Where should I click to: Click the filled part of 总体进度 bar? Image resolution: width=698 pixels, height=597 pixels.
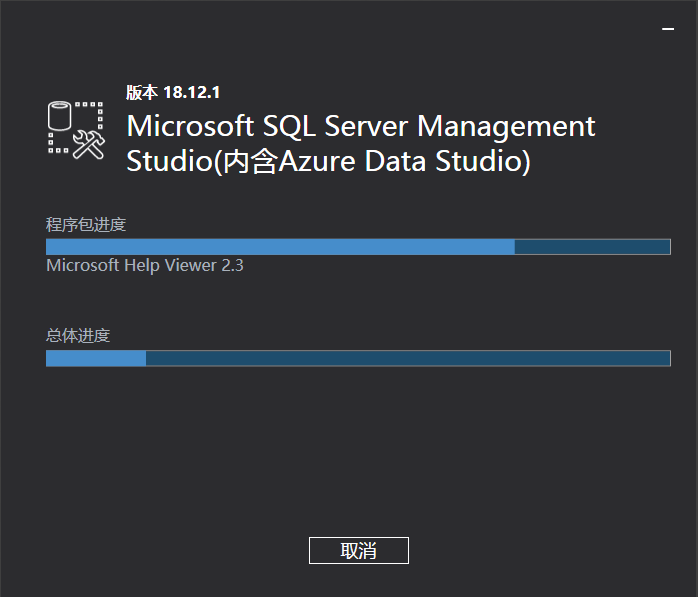coord(96,358)
